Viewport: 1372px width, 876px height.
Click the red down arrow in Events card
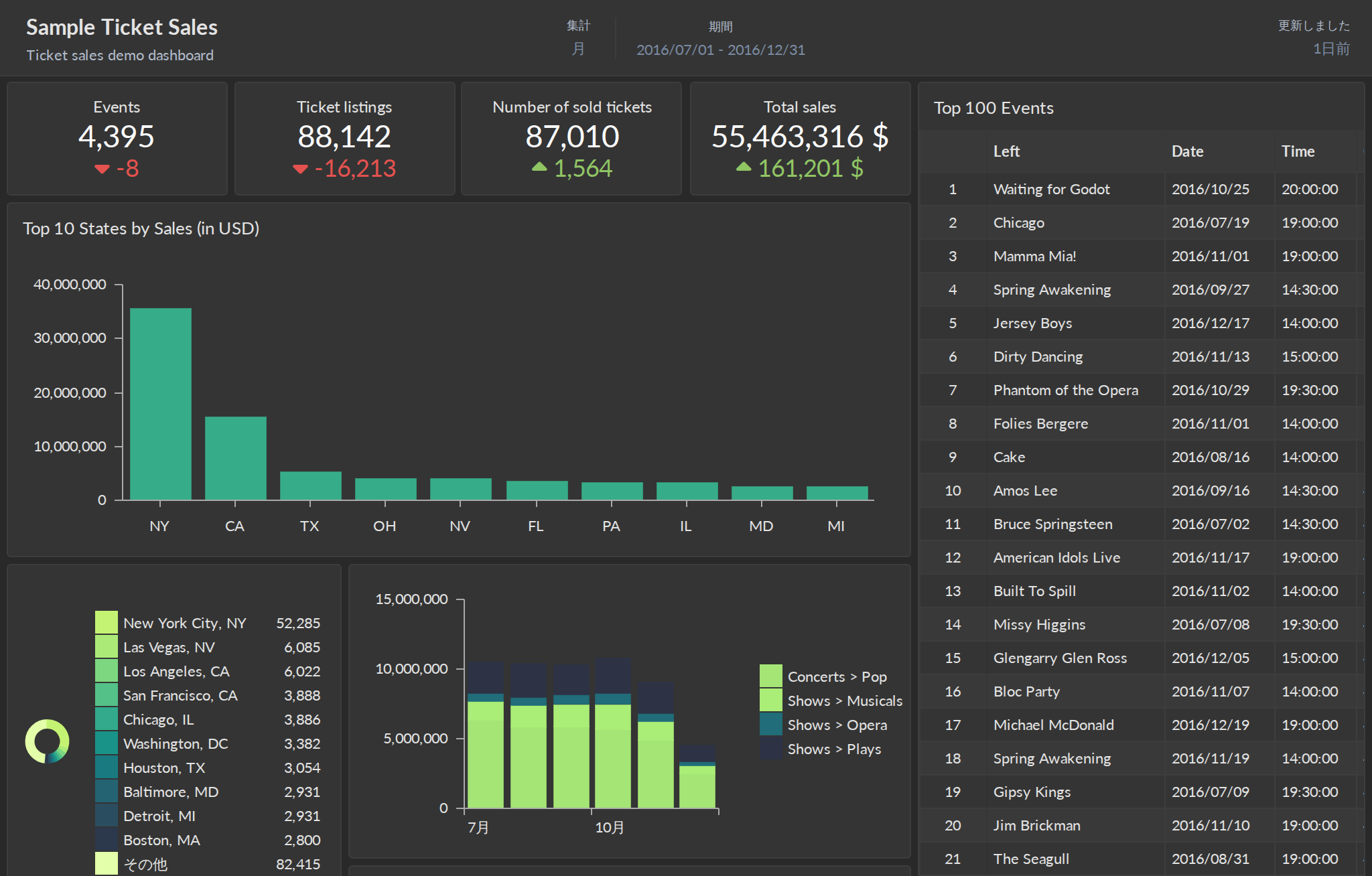102,169
